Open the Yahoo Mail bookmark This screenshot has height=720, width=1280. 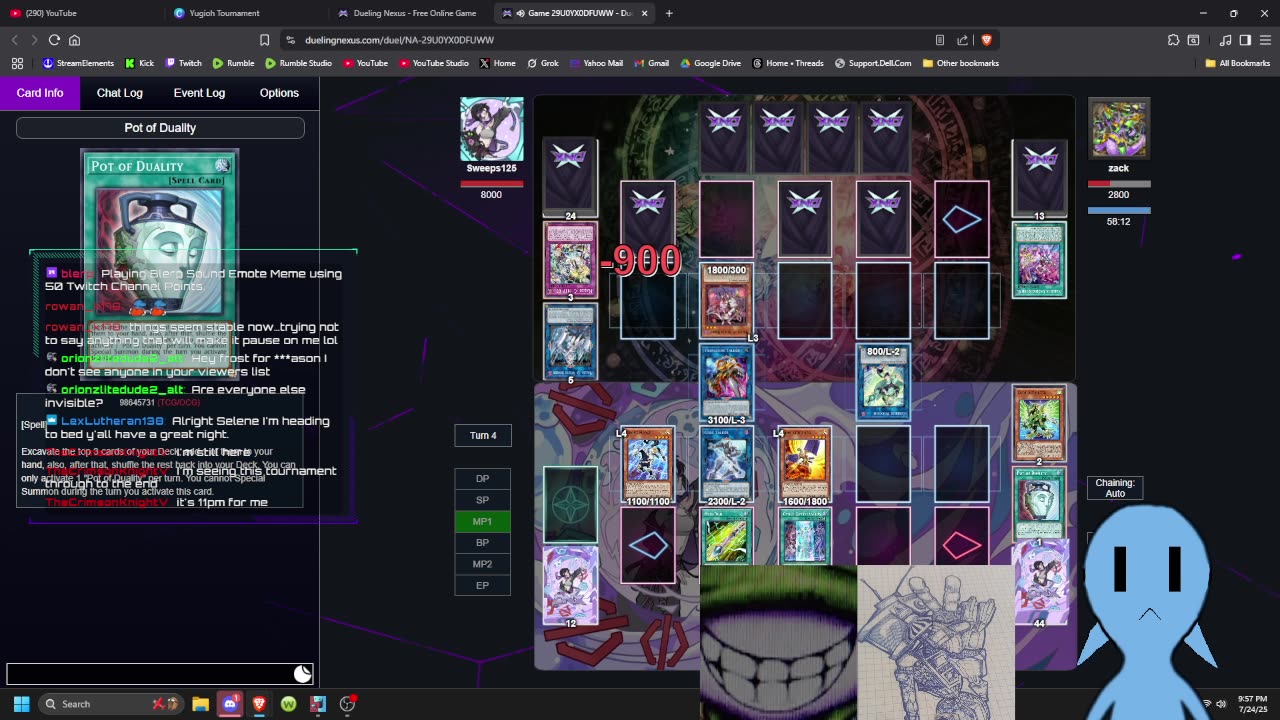coord(595,63)
